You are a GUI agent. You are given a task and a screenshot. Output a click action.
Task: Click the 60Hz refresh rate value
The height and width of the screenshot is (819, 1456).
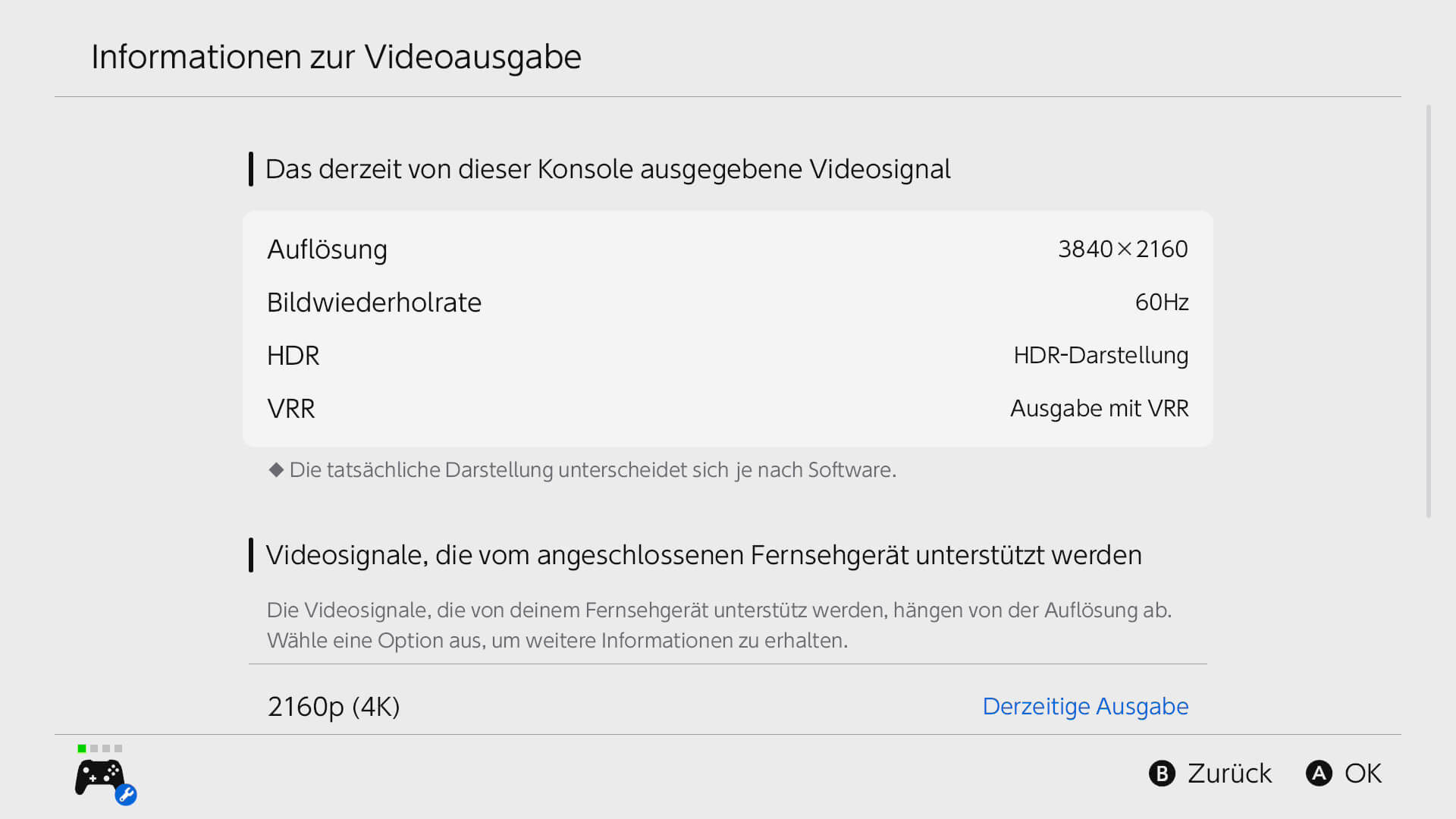[1162, 302]
